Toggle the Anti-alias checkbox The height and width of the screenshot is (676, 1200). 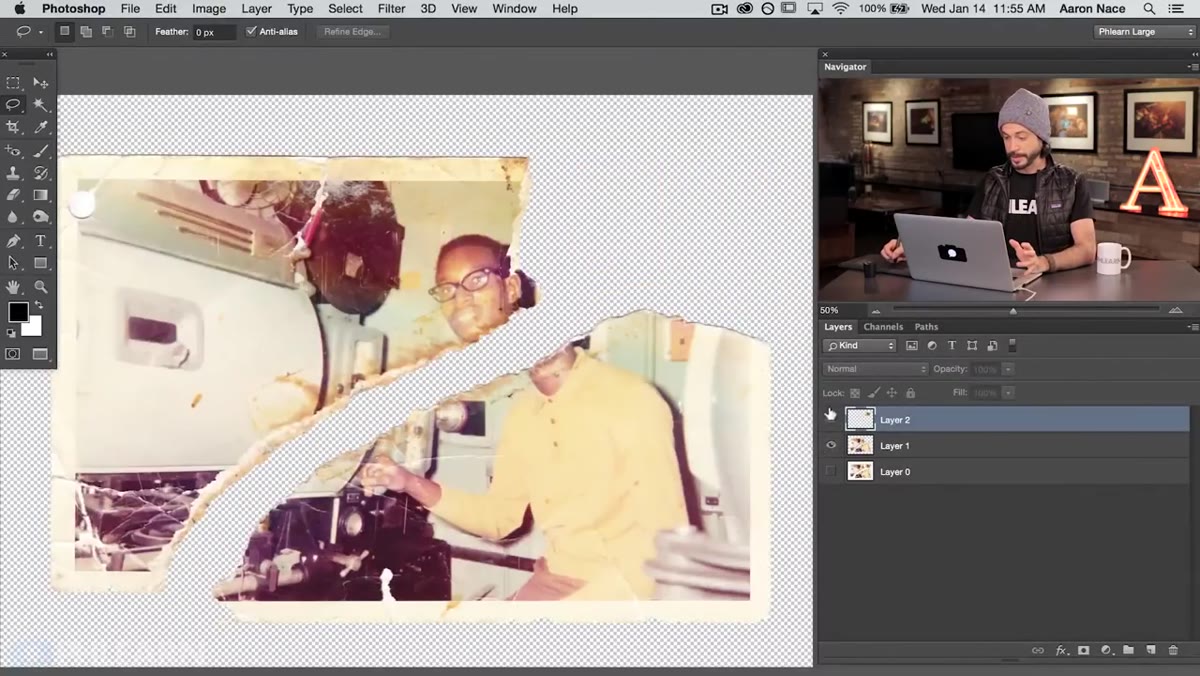[x=251, y=32]
